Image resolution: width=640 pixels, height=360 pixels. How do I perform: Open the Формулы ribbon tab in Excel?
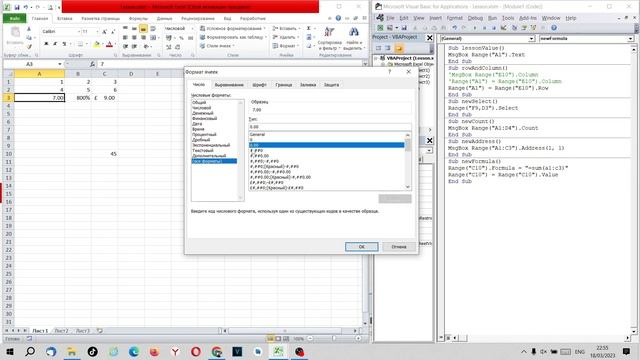point(138,19)
